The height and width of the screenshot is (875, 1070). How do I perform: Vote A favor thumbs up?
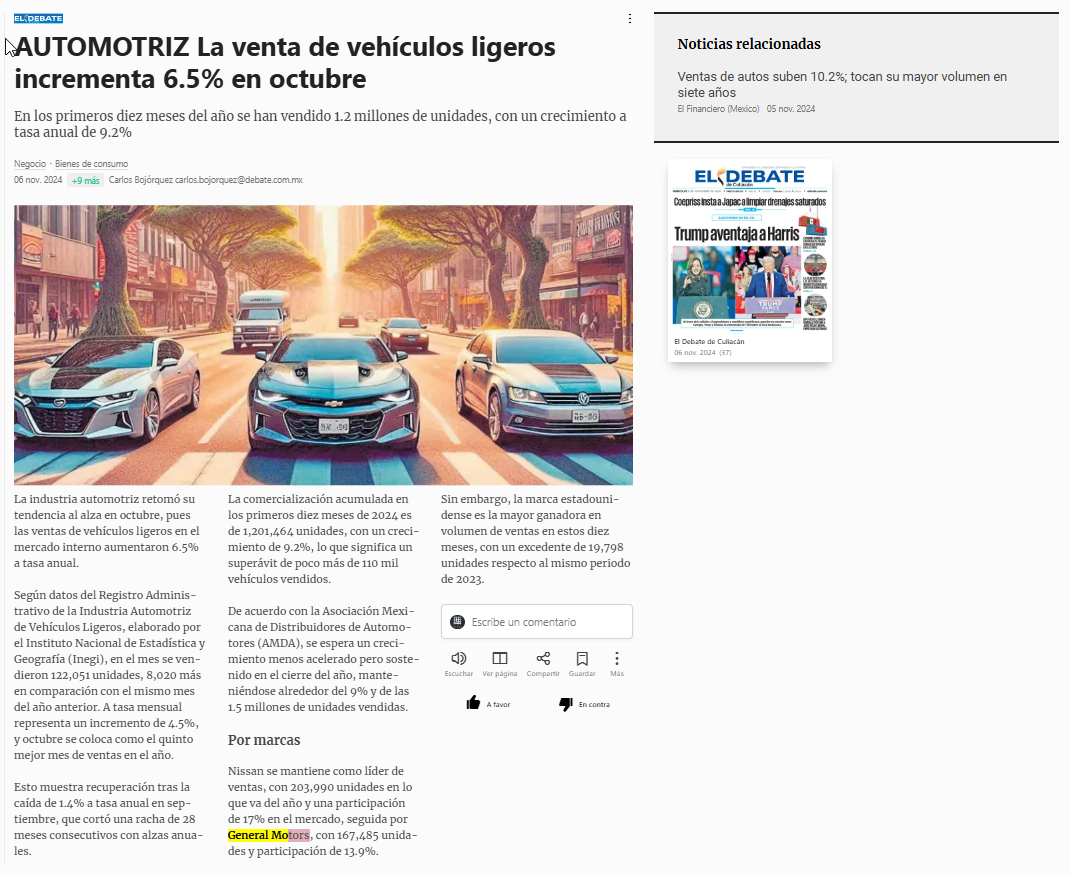tap(488, 704)
